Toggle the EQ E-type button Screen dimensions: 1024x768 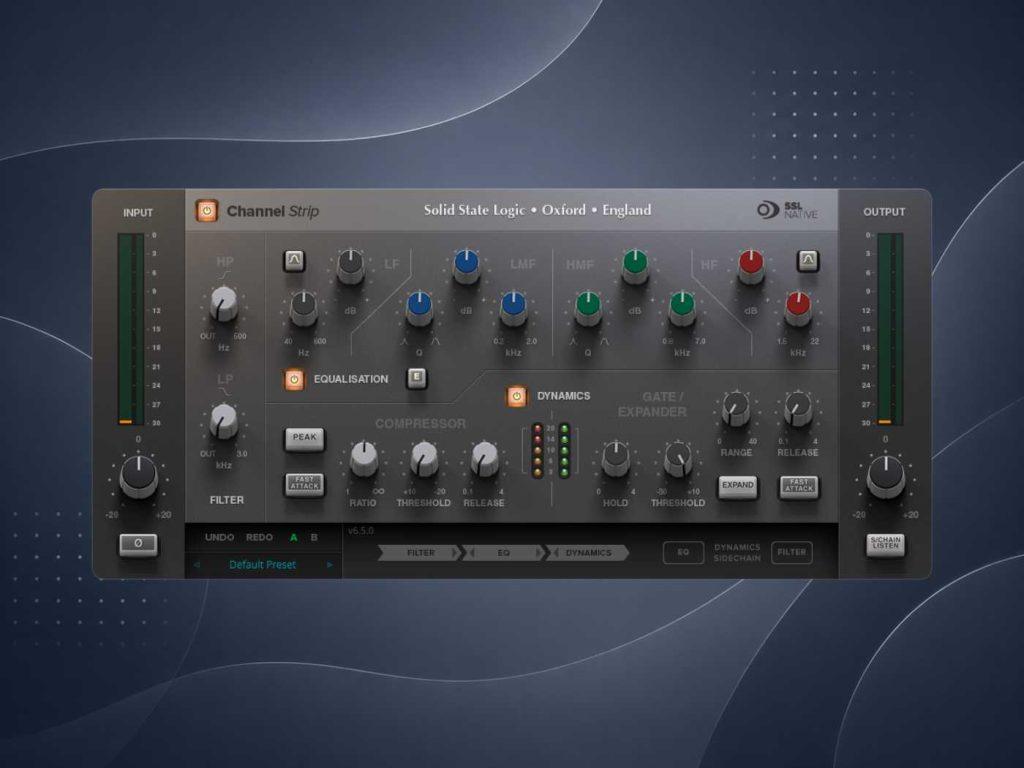click(417, 378)
